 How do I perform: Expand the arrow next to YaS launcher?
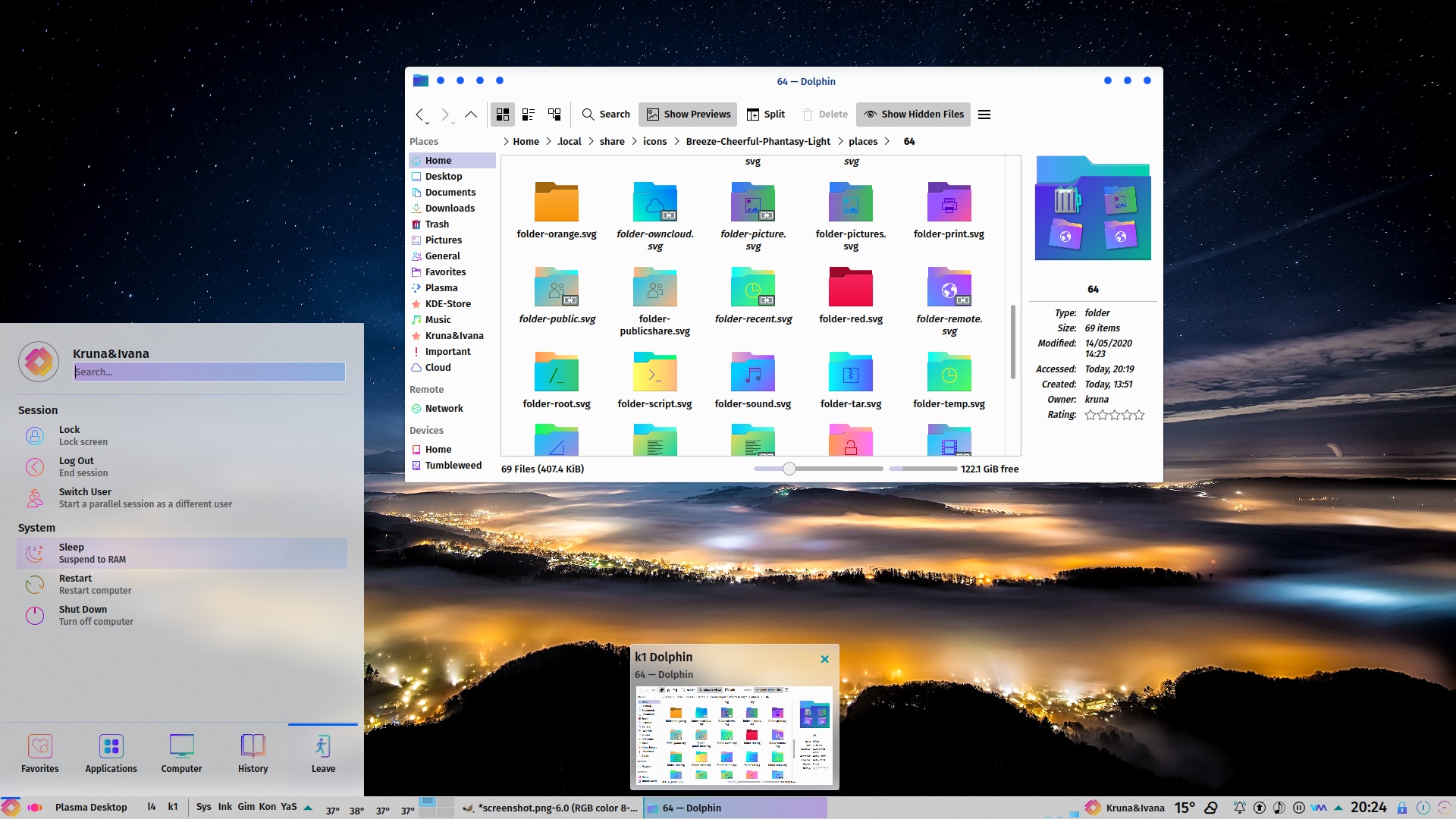[308, 808]
